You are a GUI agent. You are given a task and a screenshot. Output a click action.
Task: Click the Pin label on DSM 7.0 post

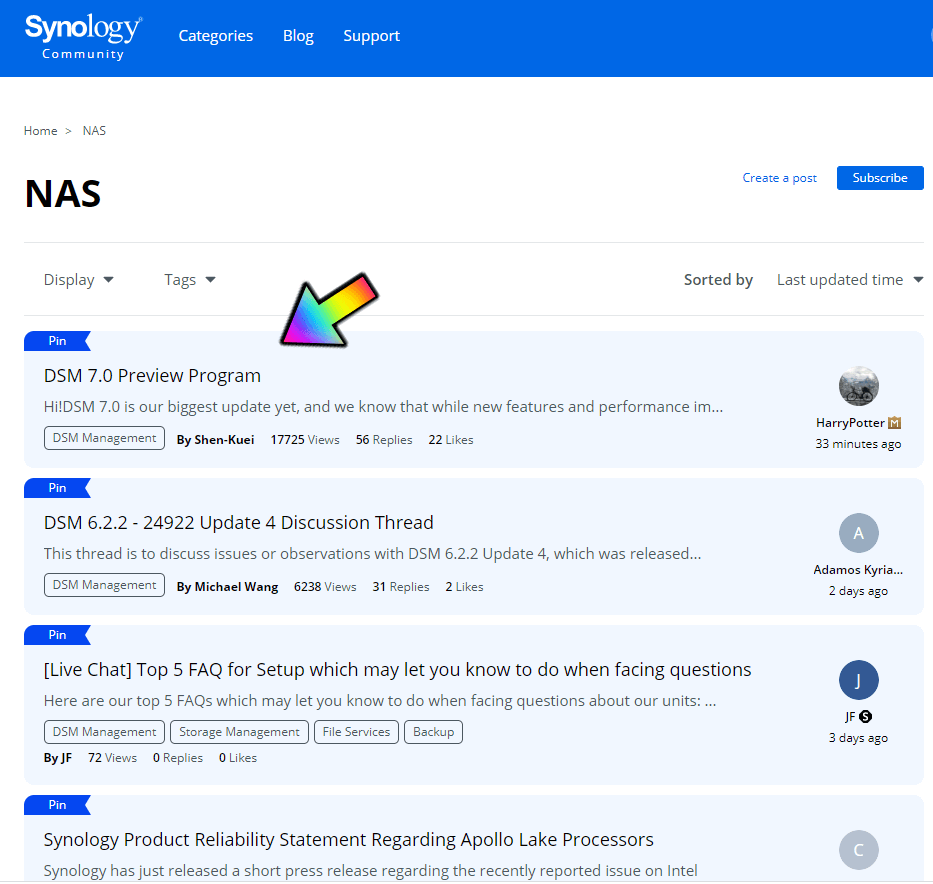pos(57,341)
